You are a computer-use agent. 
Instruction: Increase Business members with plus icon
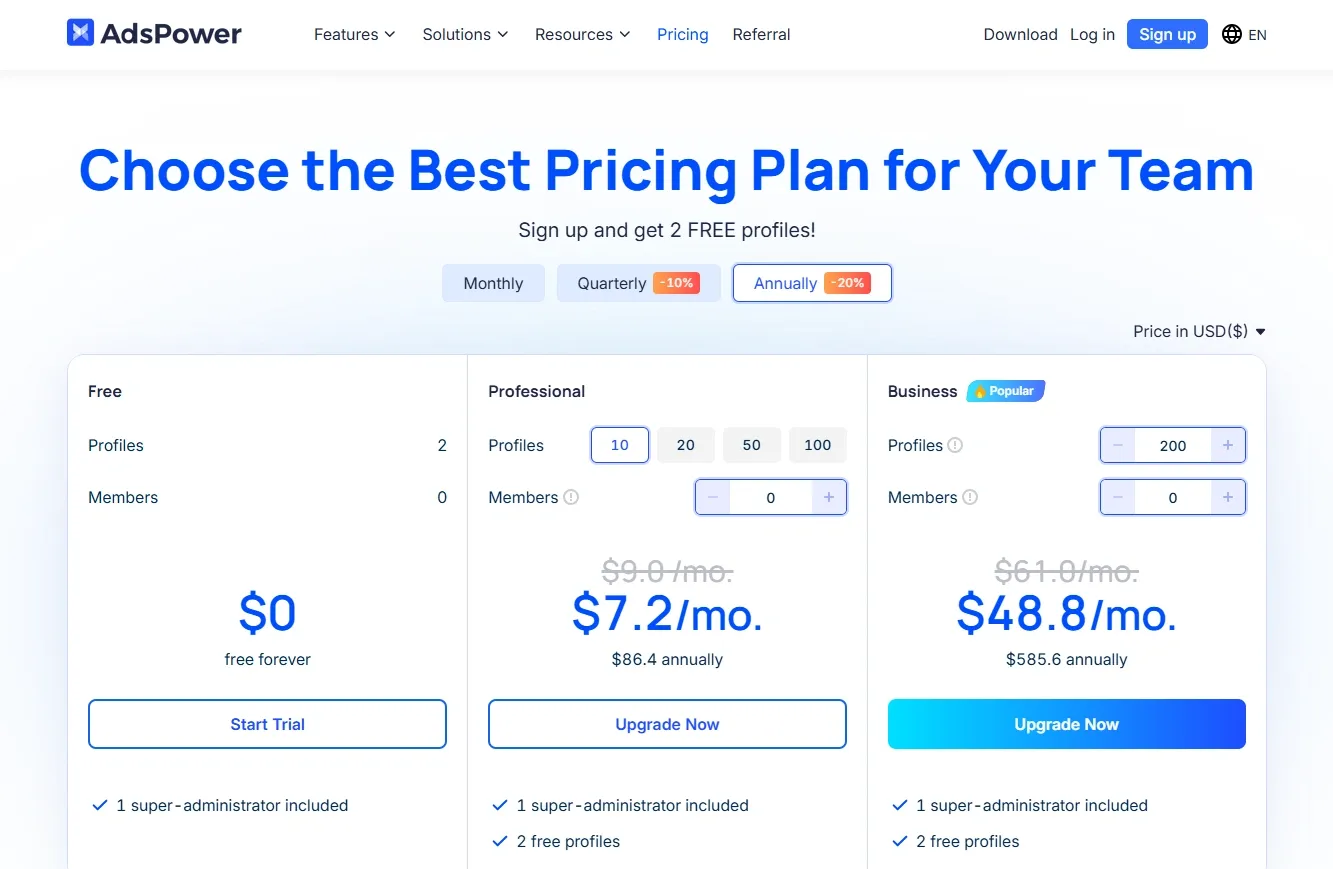1228,497
